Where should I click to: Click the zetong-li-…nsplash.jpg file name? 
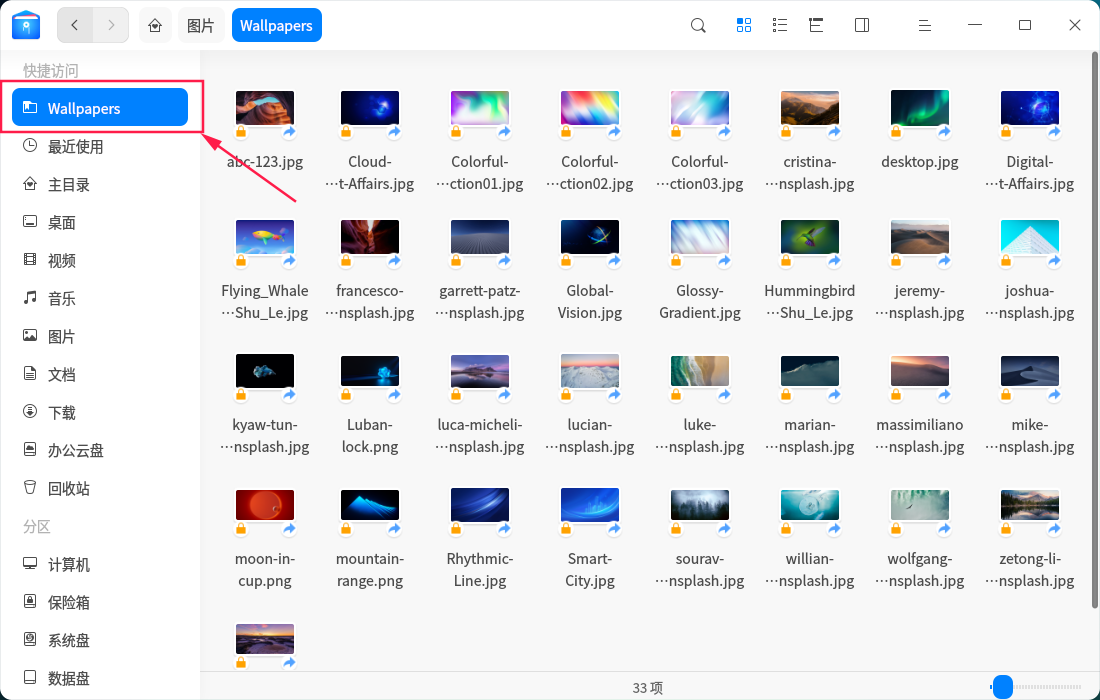pyautogui.click(x=1030, y=570)
